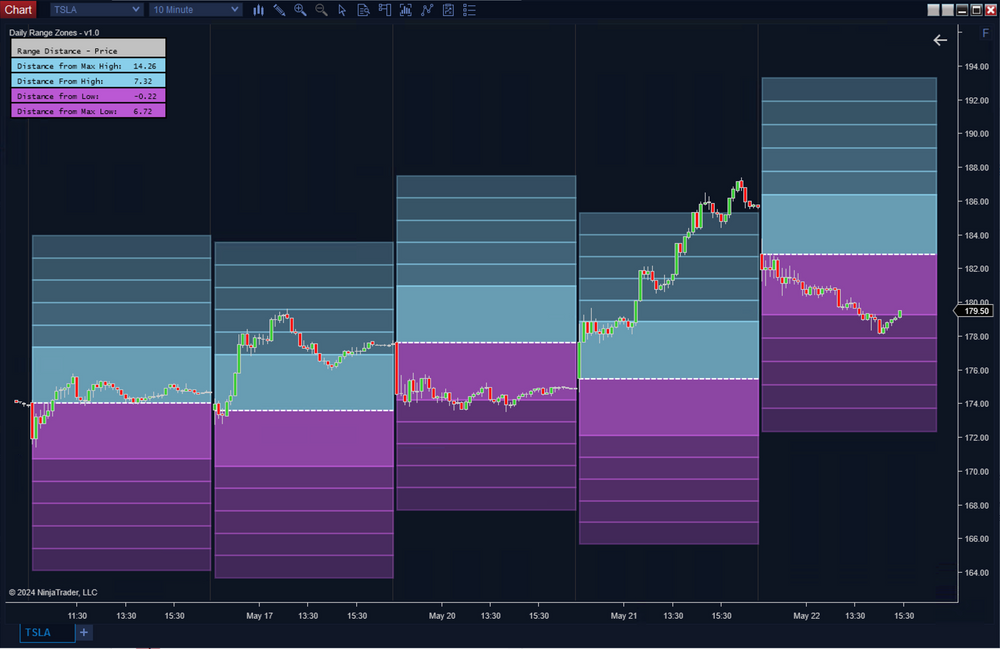This screenshot has height=649, width=1000.
Task: Select the cursor pointer tool
Action: pos(342,9)
